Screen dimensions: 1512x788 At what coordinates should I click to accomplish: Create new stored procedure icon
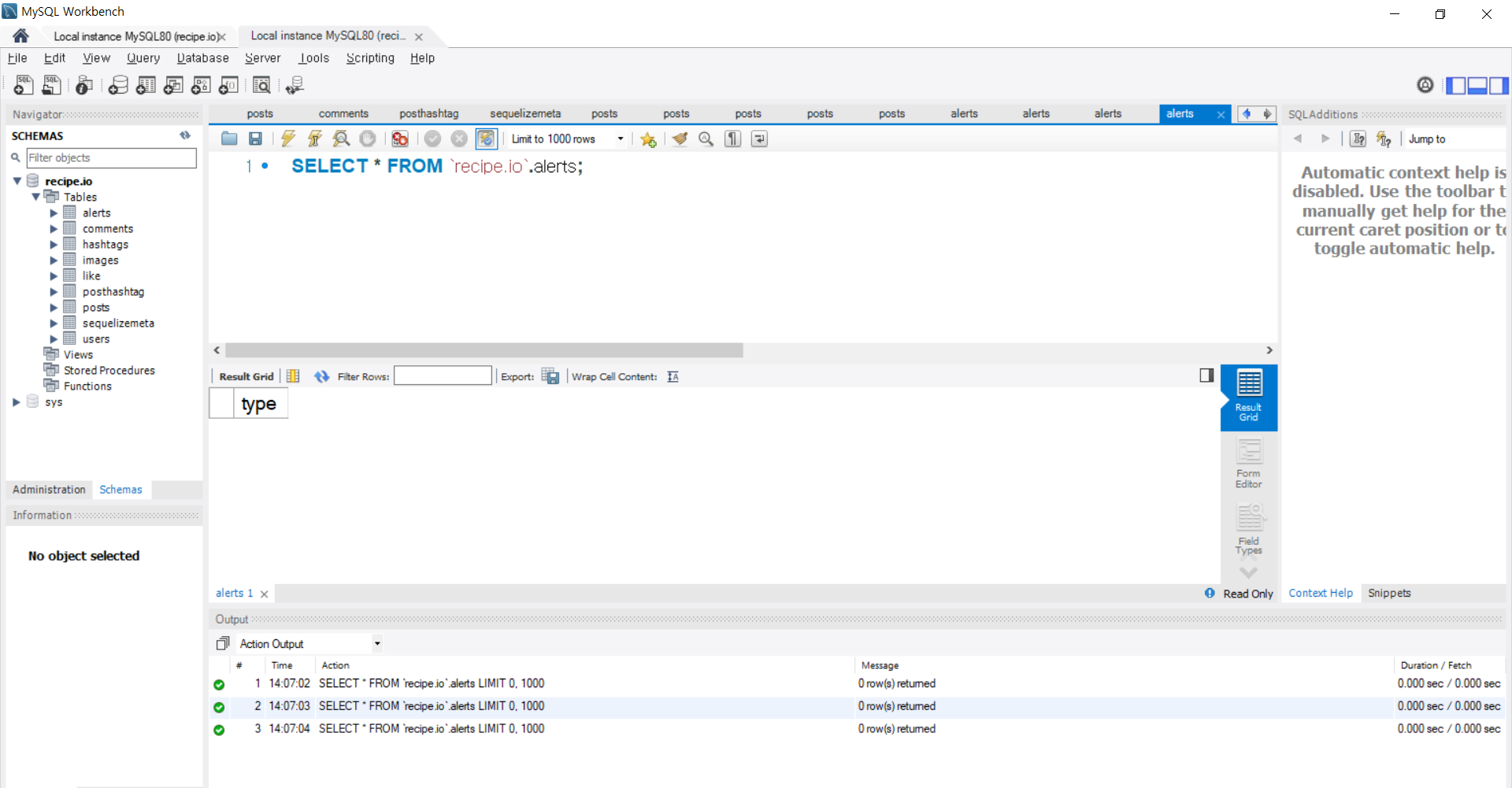pos(201,85)
